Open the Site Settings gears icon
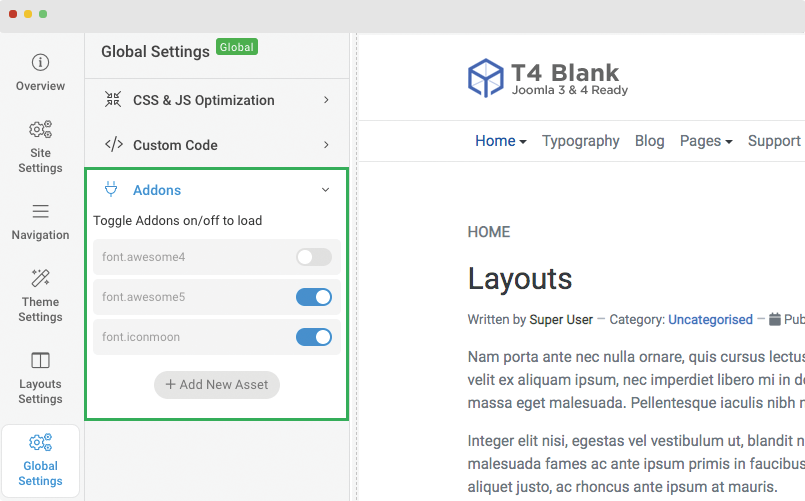The height and width of the screenshot is (501, 805). [x=41, y=129]
